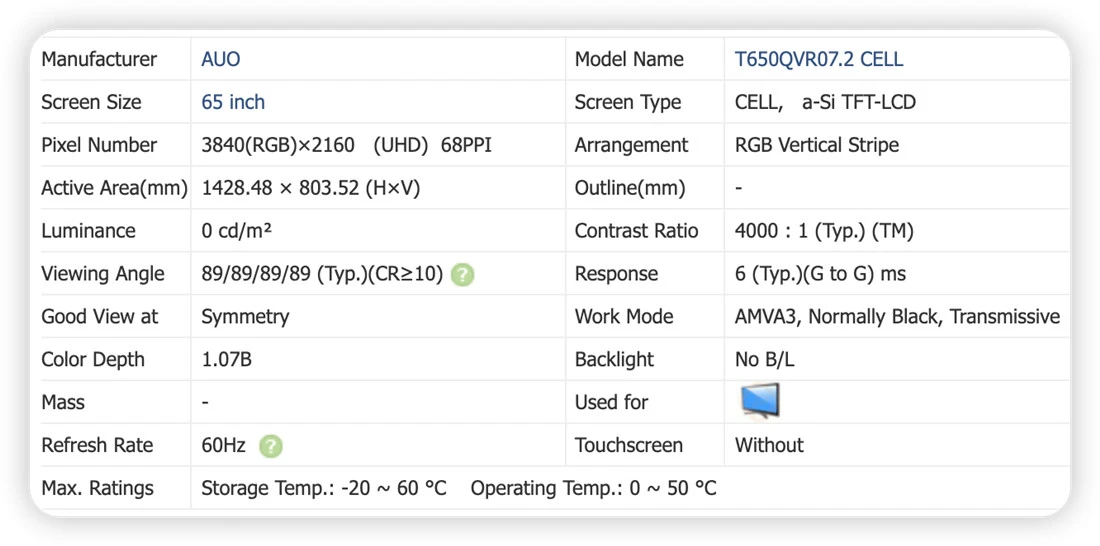Open the T650QVR07.2 CELL model link
This screenshot has height=546, width=1100.
tap(819, 59)
